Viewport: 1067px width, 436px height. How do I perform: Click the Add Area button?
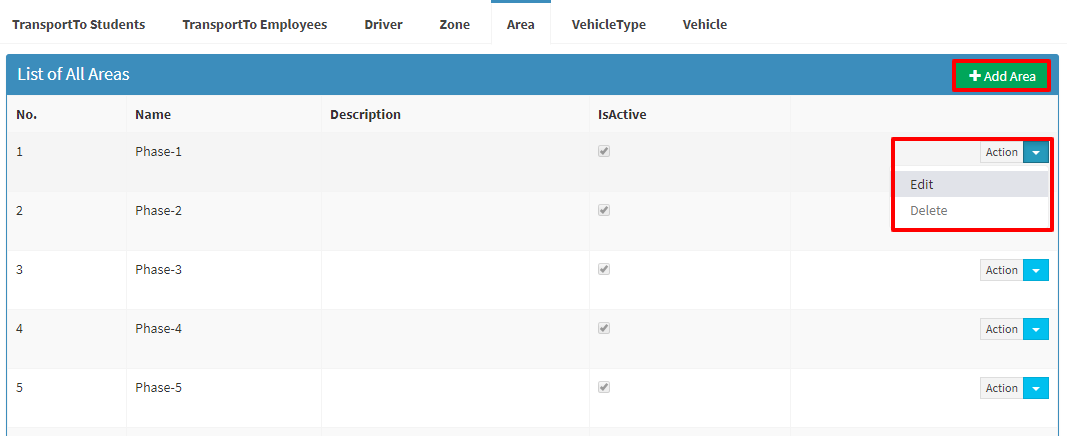(1002, 76)
